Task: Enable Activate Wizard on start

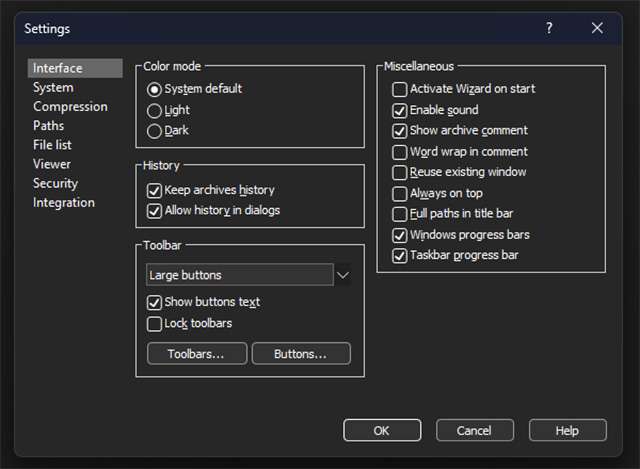Action: [400, 89]
